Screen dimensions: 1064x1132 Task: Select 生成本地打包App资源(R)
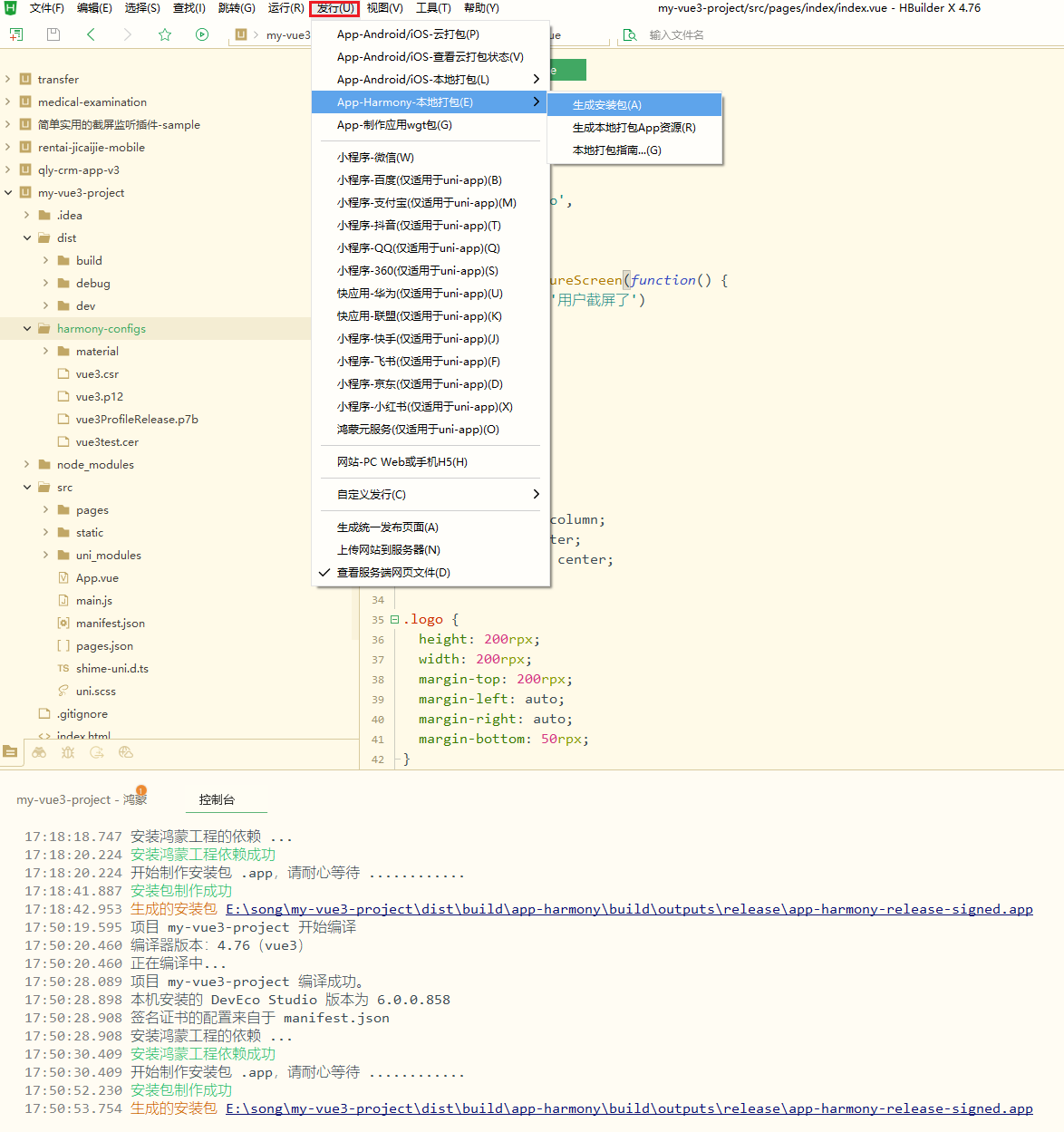click(634, 128)
